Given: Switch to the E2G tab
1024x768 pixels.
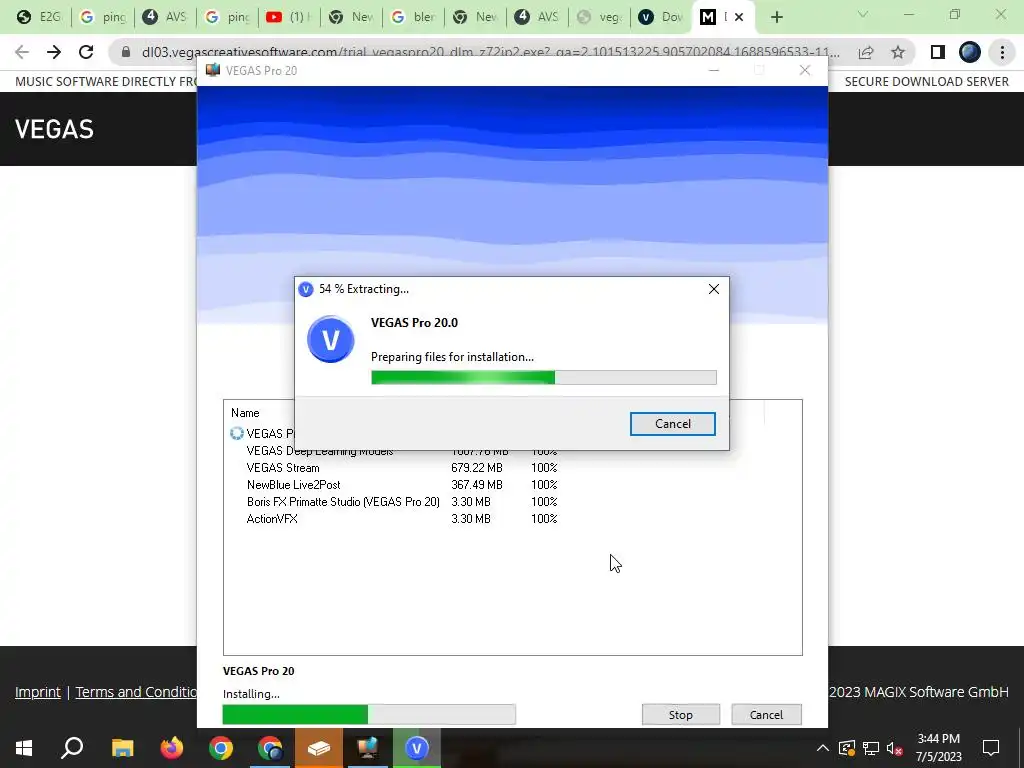Looking at the screenshot, I should point(39,17).
